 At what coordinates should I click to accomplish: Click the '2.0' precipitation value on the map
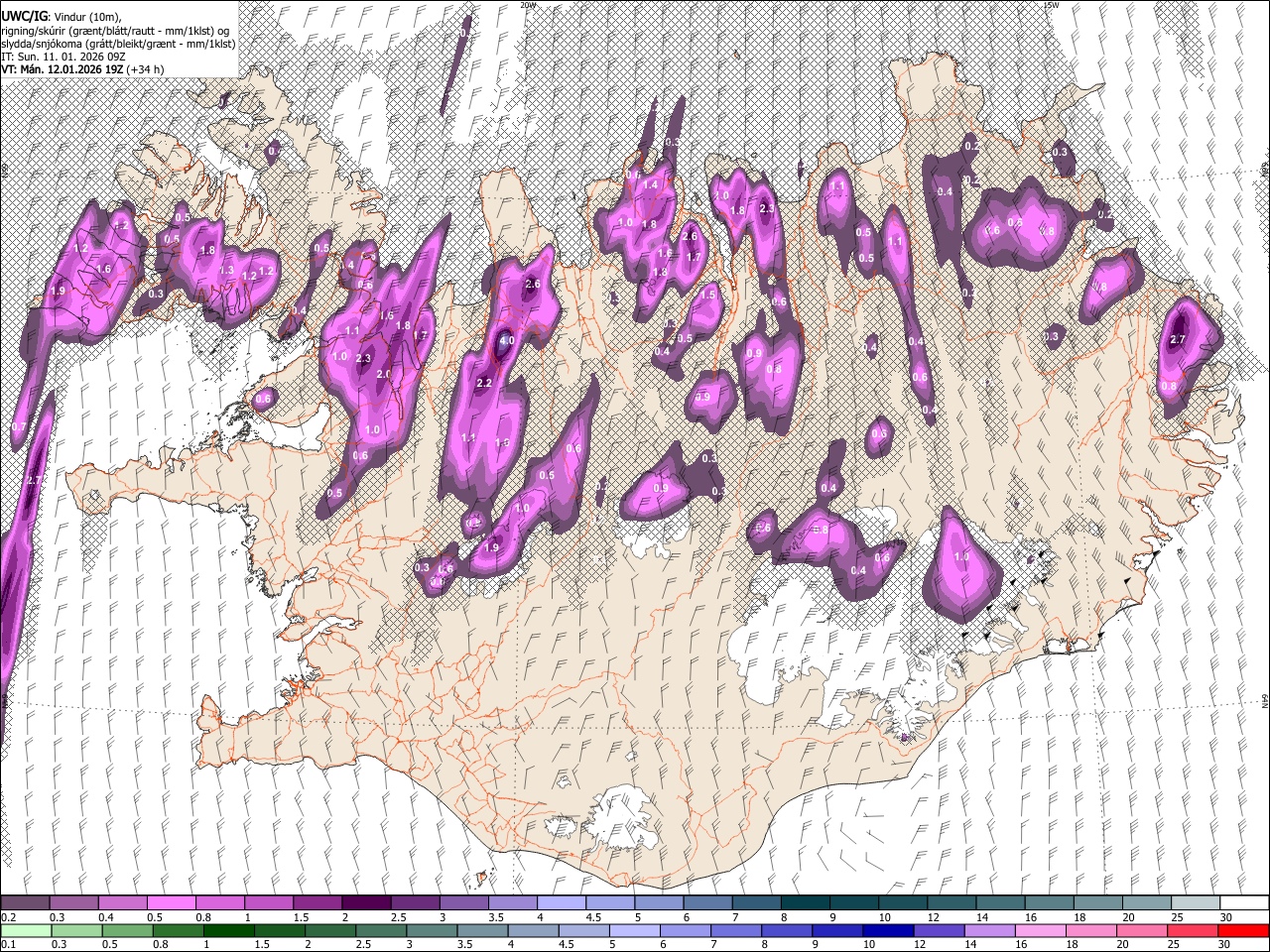coord(383,373)
